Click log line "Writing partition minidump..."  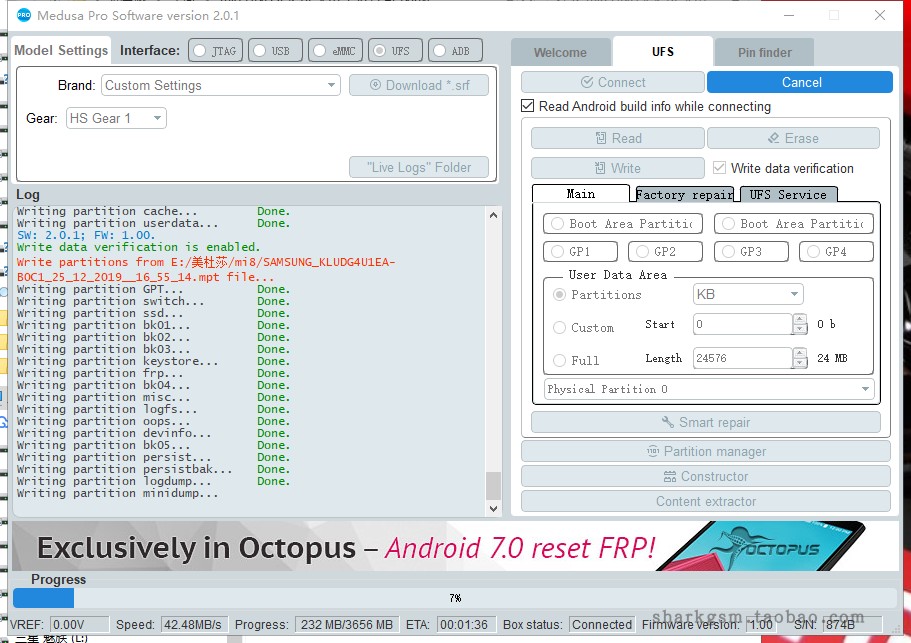tap(118, 493)
